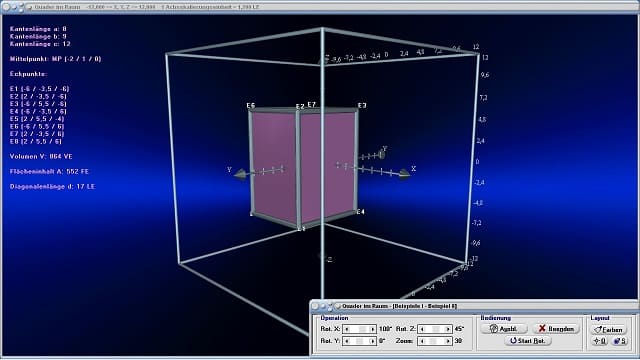Click the Zoom slider track
This screenshot has width=640, height=360.
[435, 341]
